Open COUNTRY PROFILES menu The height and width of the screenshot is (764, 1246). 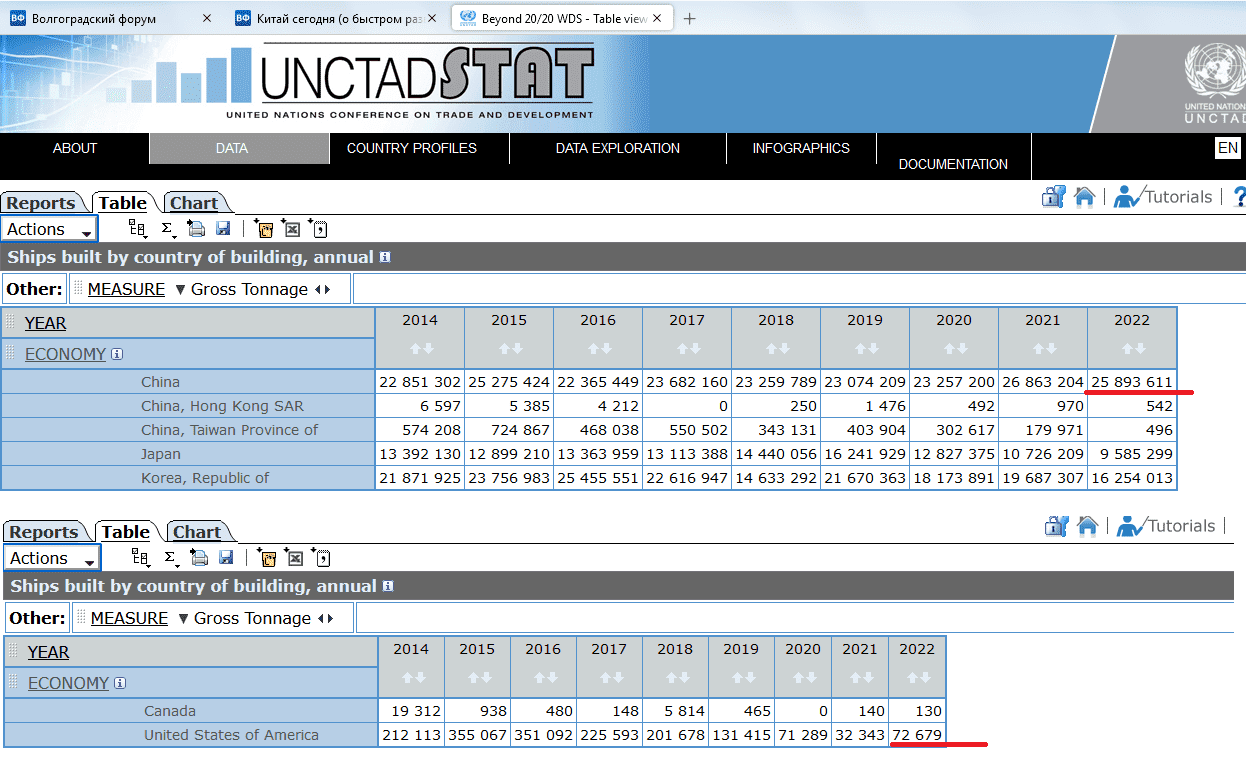pos(412,148)
